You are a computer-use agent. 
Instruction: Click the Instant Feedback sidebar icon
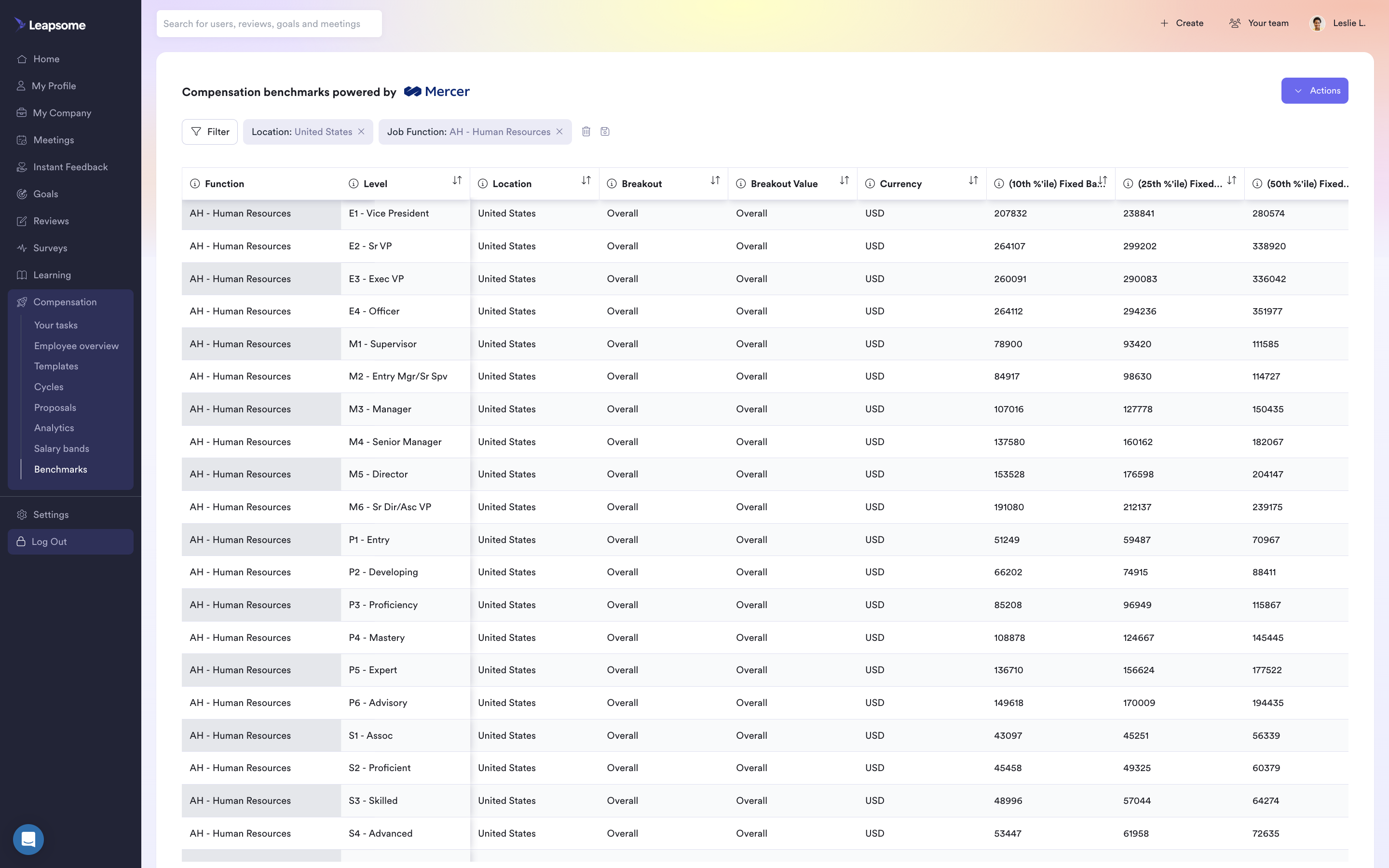[x=21, y=167]
